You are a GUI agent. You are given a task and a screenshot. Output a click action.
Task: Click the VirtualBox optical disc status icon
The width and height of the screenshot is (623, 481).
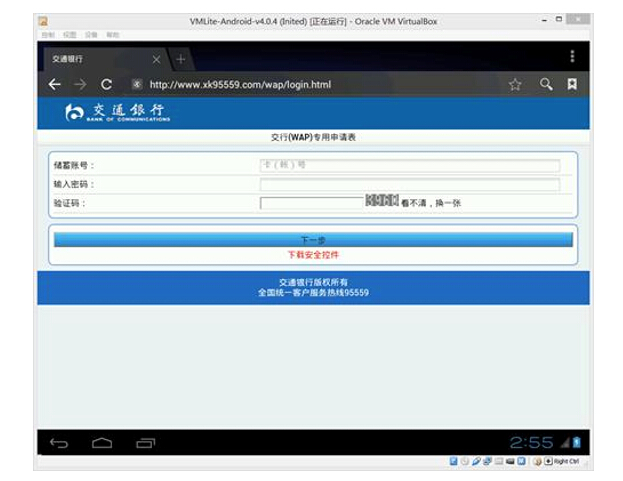click(x=464, y=461)
